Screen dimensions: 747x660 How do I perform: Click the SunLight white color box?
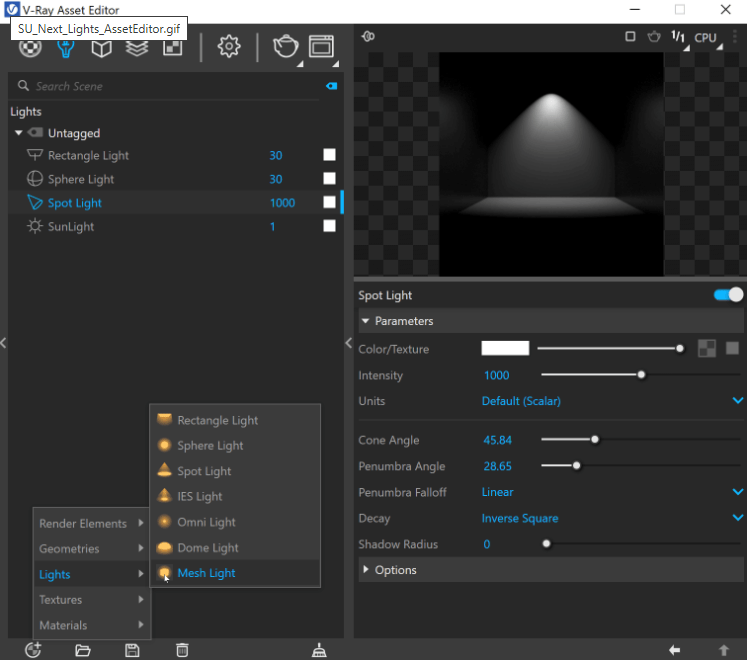click(329, 226)
